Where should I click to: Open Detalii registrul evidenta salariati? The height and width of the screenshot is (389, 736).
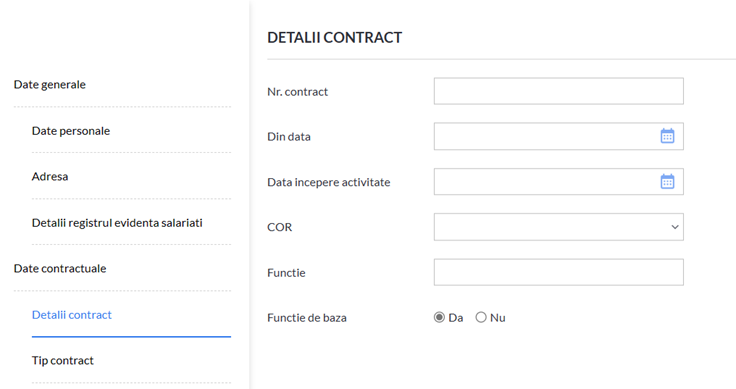pyautogui.click(x=117, y=223)
